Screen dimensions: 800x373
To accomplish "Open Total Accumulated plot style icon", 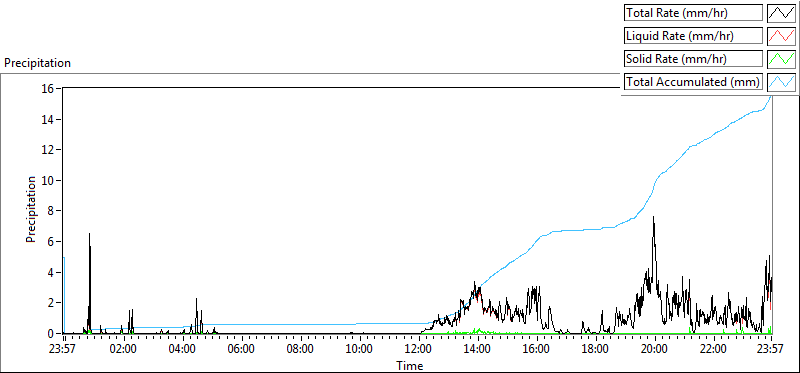I will point(781,82).
